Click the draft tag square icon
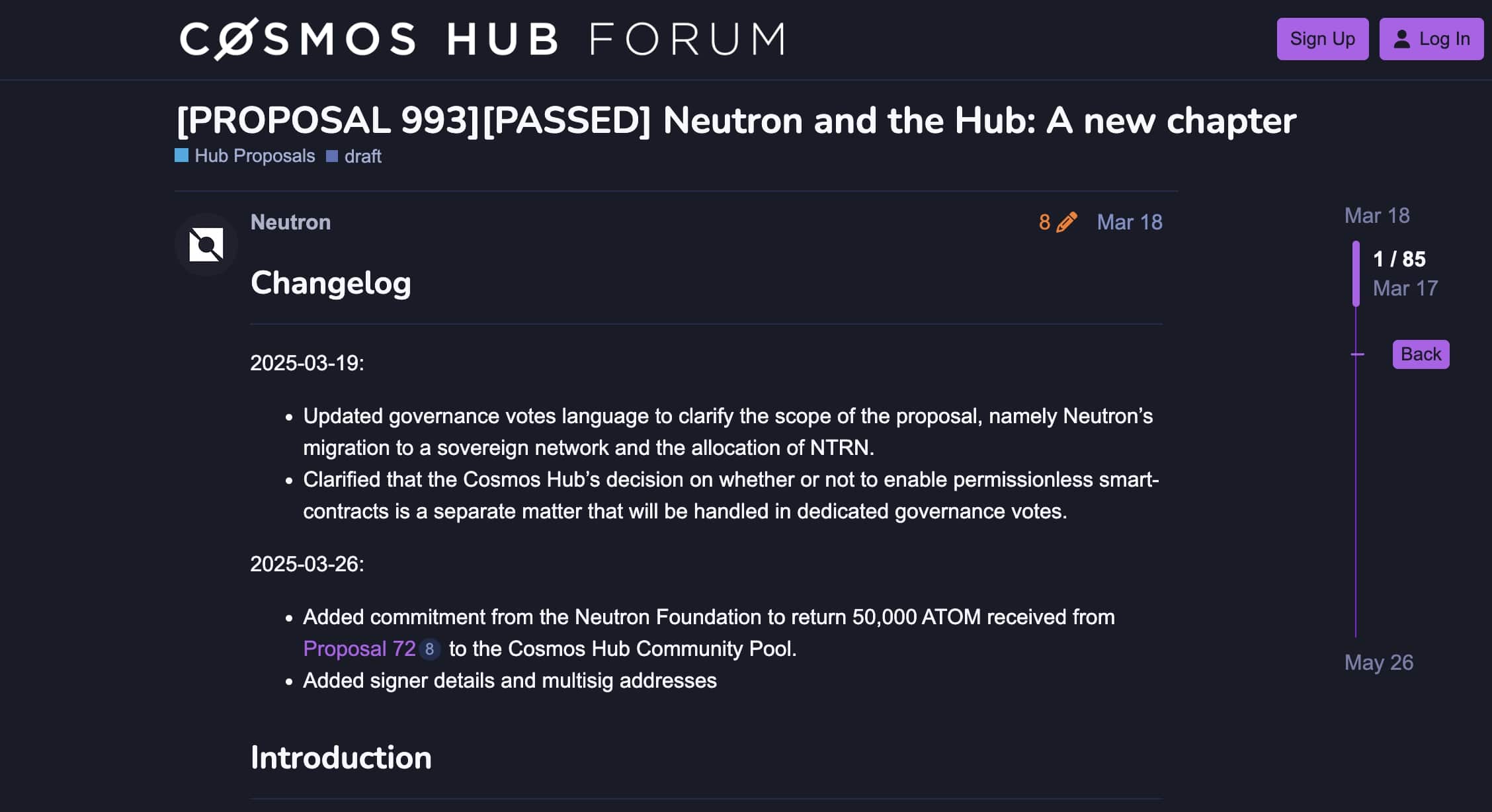Viewport: 1492px width, 812px height. [x=332, y=156]
